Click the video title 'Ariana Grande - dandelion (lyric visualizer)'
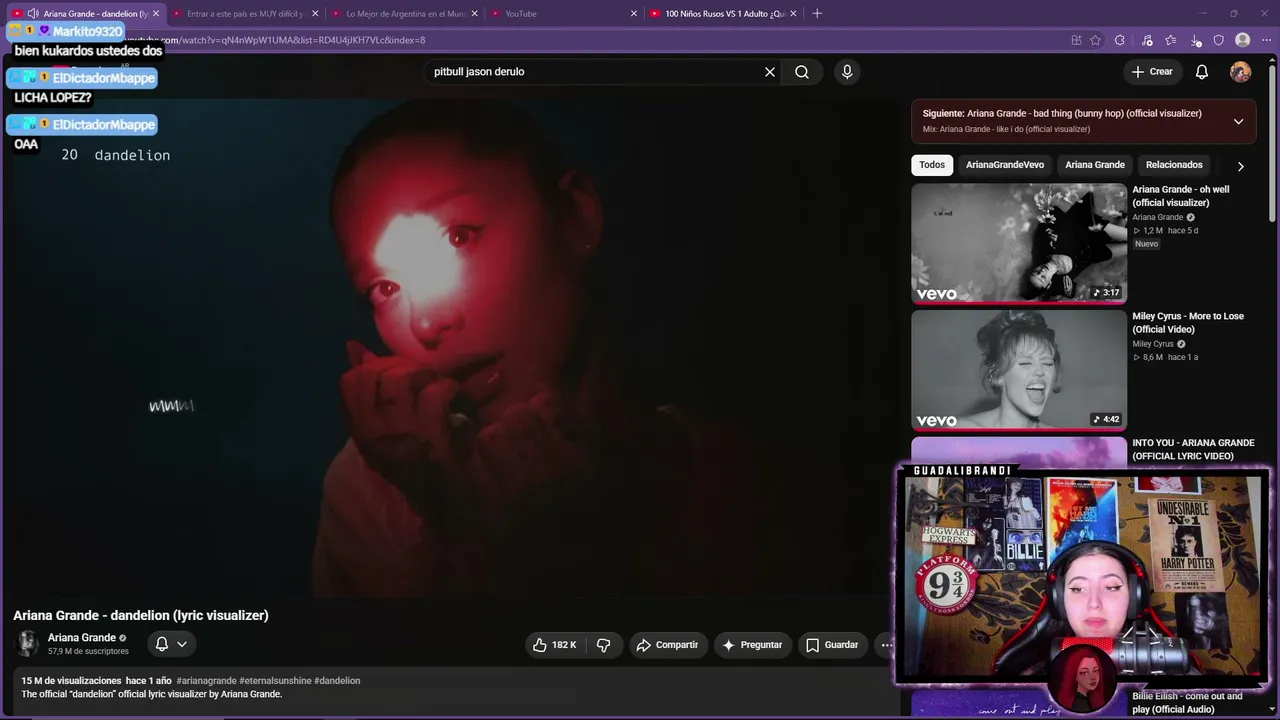Viewport: 1280px width, 720px height. [x=141, y=615]
